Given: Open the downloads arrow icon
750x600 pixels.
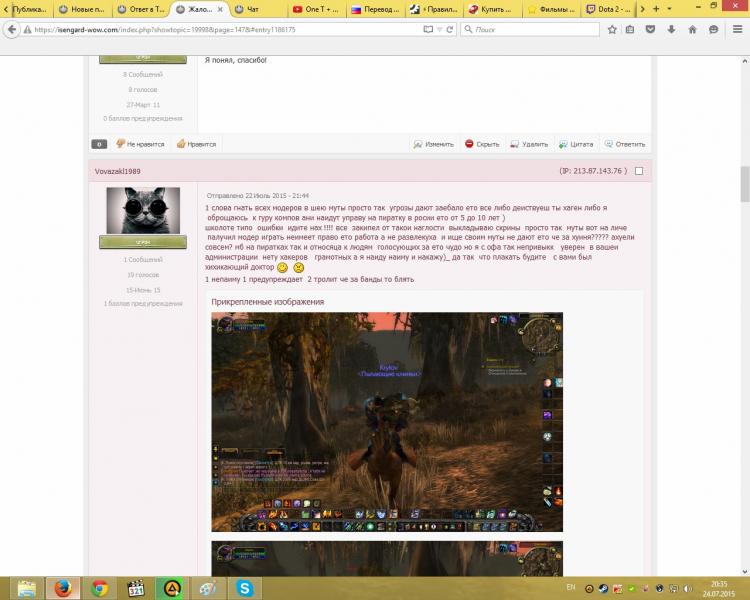Looking at the screenshot, I should tap(671, 30).
